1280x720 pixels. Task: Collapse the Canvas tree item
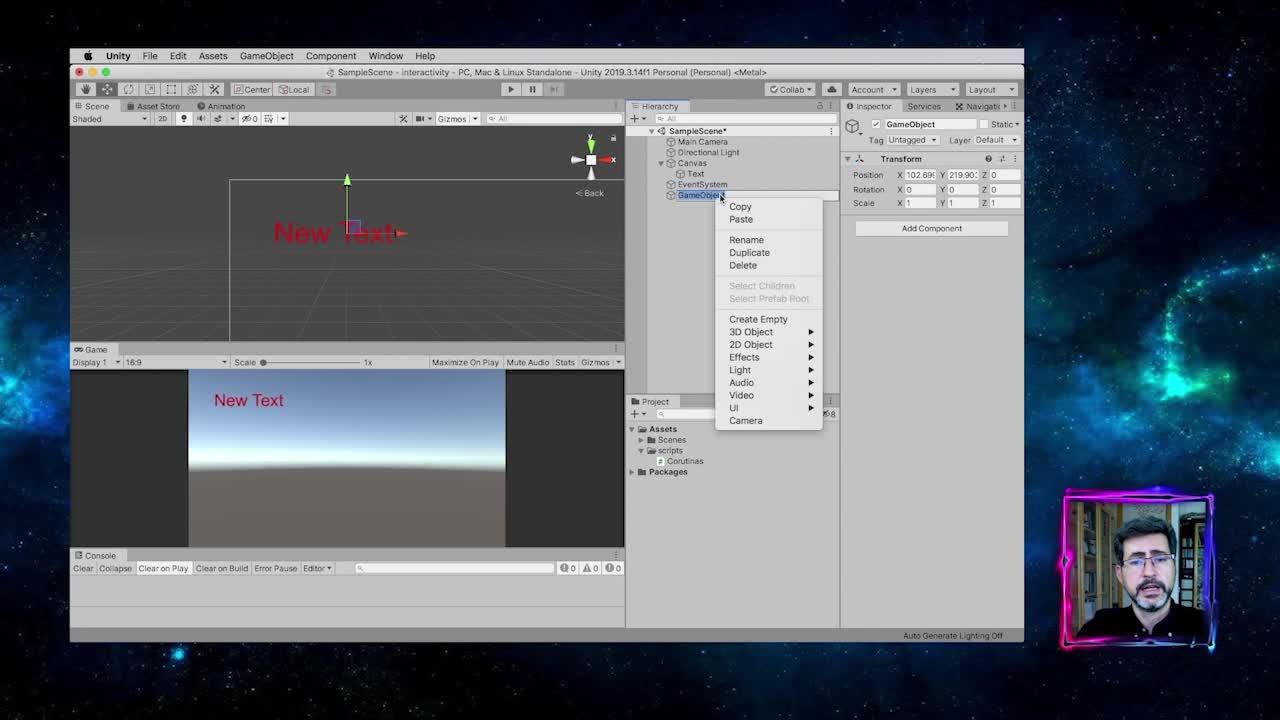tap(661, 163)
